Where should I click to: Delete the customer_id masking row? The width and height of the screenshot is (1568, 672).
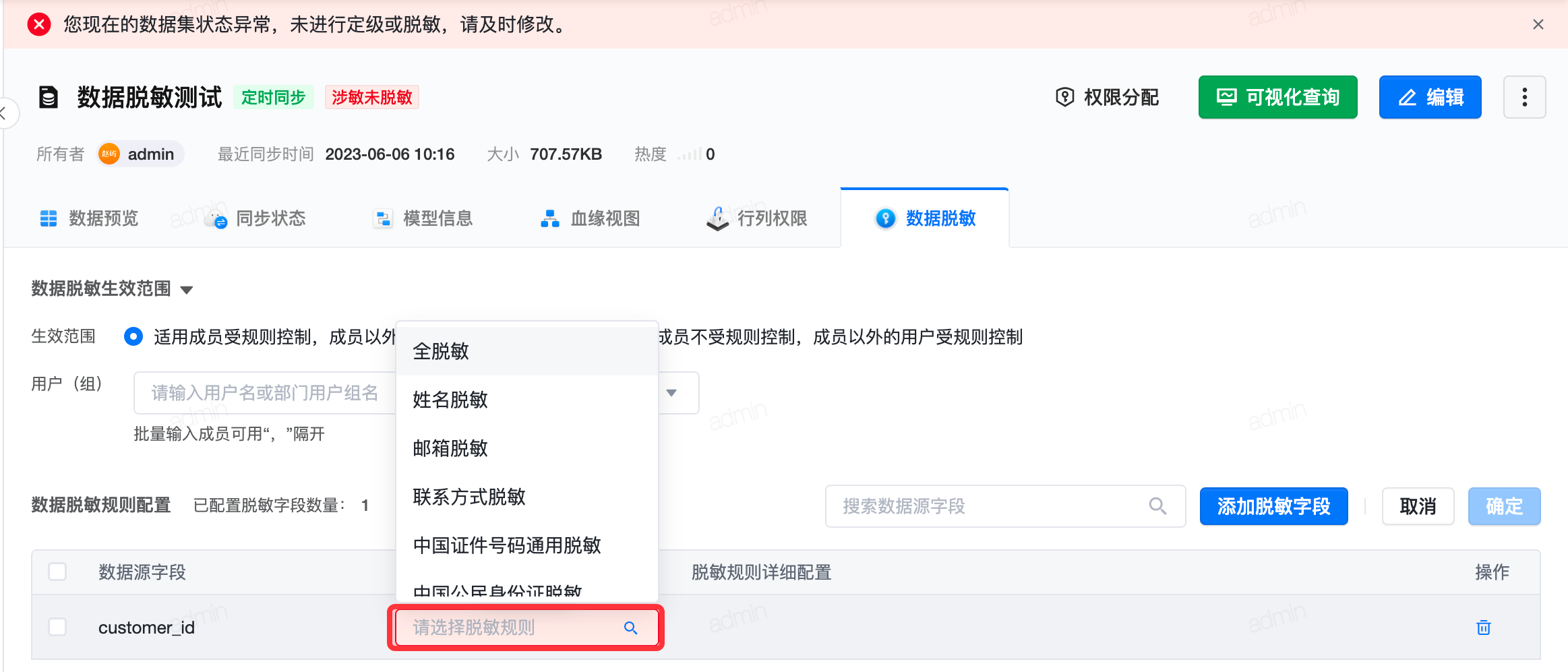pyautogui.click(x=1483, y=628)
